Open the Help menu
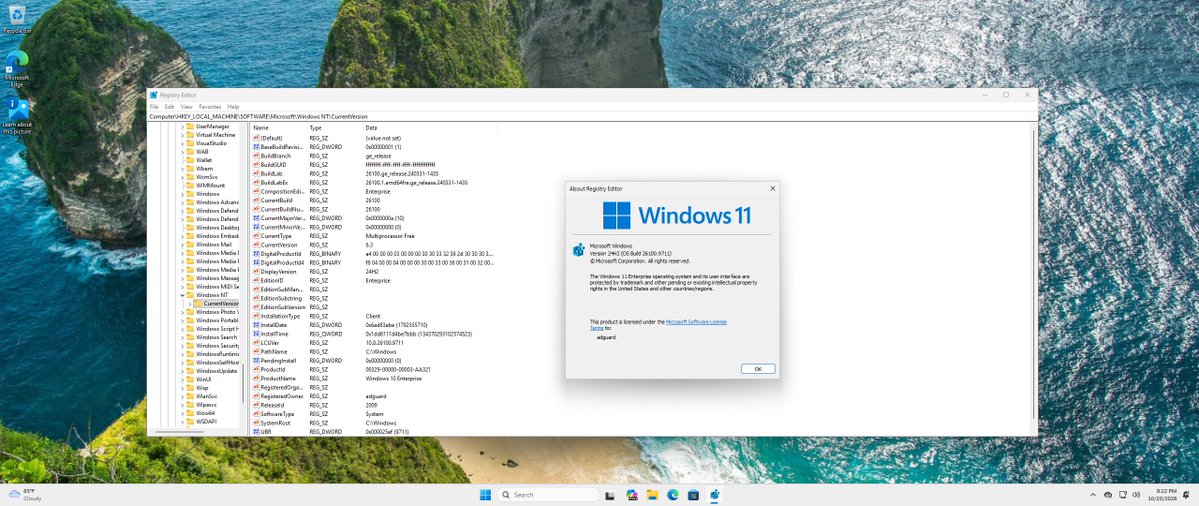Screen dimensions: 1199x506 click(x=233, y=107)
